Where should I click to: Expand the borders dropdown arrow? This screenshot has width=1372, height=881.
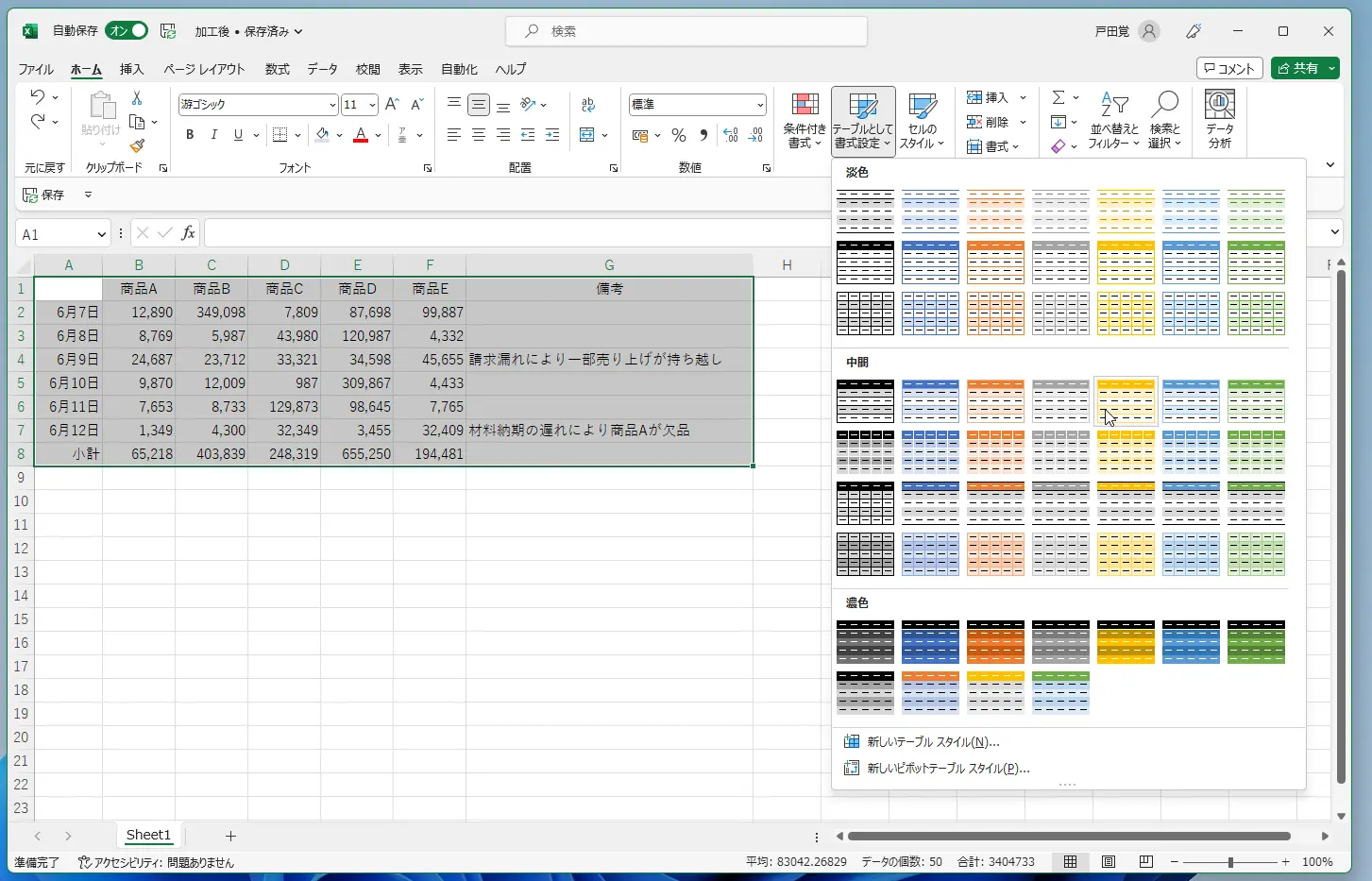tap(297, 135)
